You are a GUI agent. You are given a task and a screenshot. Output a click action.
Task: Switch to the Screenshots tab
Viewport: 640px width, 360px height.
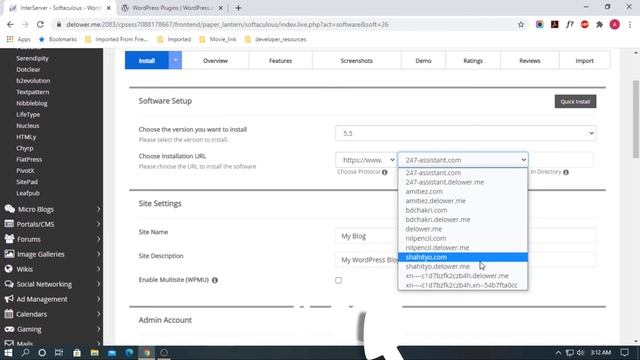coord(357,60)
